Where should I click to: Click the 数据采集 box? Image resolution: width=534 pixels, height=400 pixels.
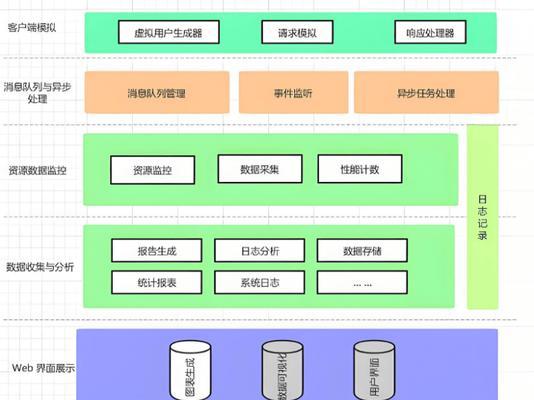coord(260,169)
